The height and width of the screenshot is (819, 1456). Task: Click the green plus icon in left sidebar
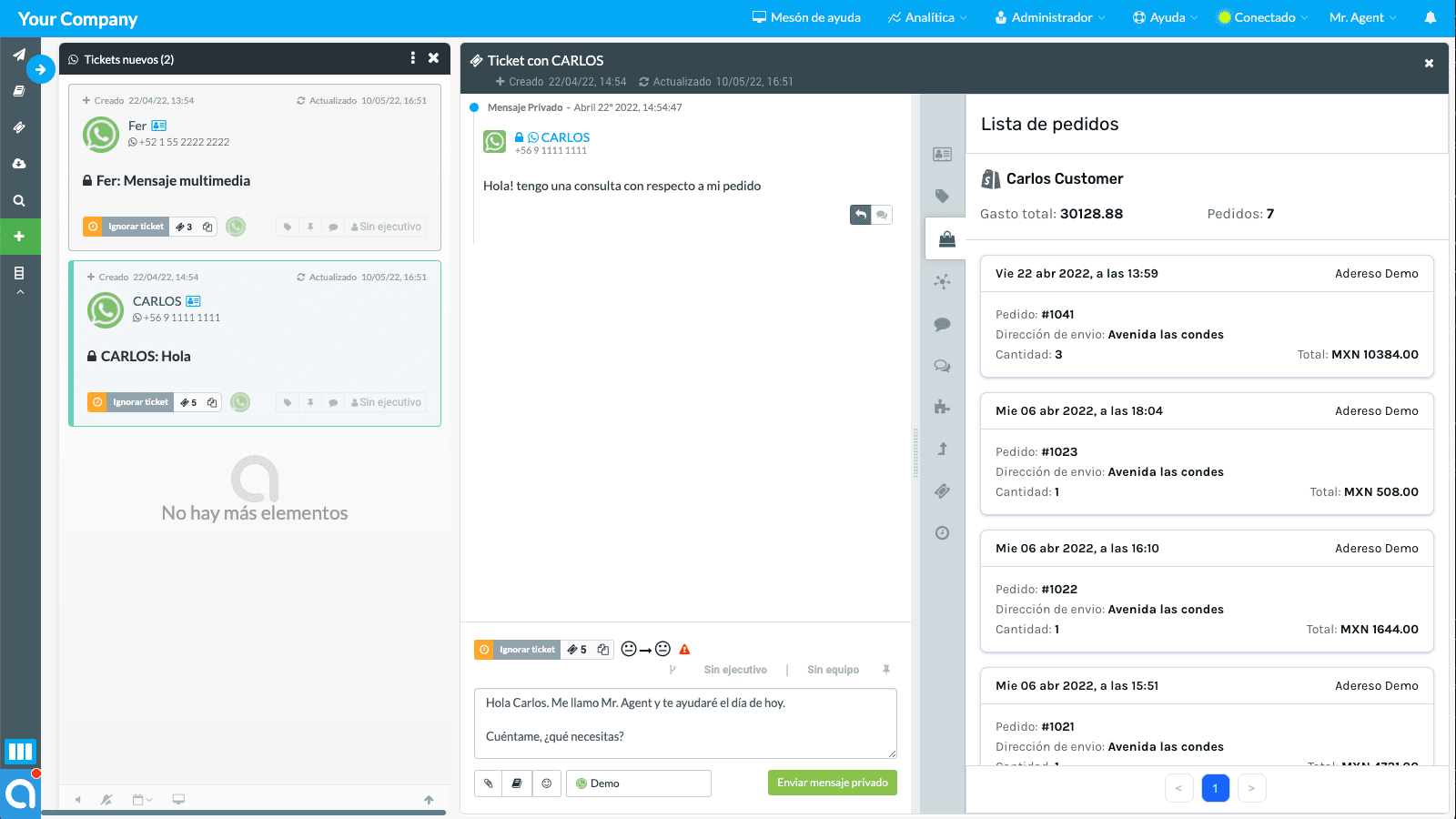click(x=19, y=237)
